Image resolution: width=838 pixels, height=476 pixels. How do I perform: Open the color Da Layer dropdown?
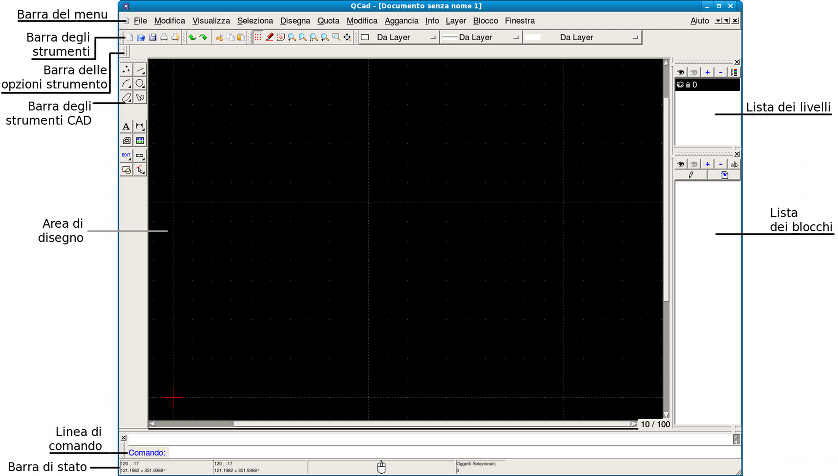click(398, 37)
